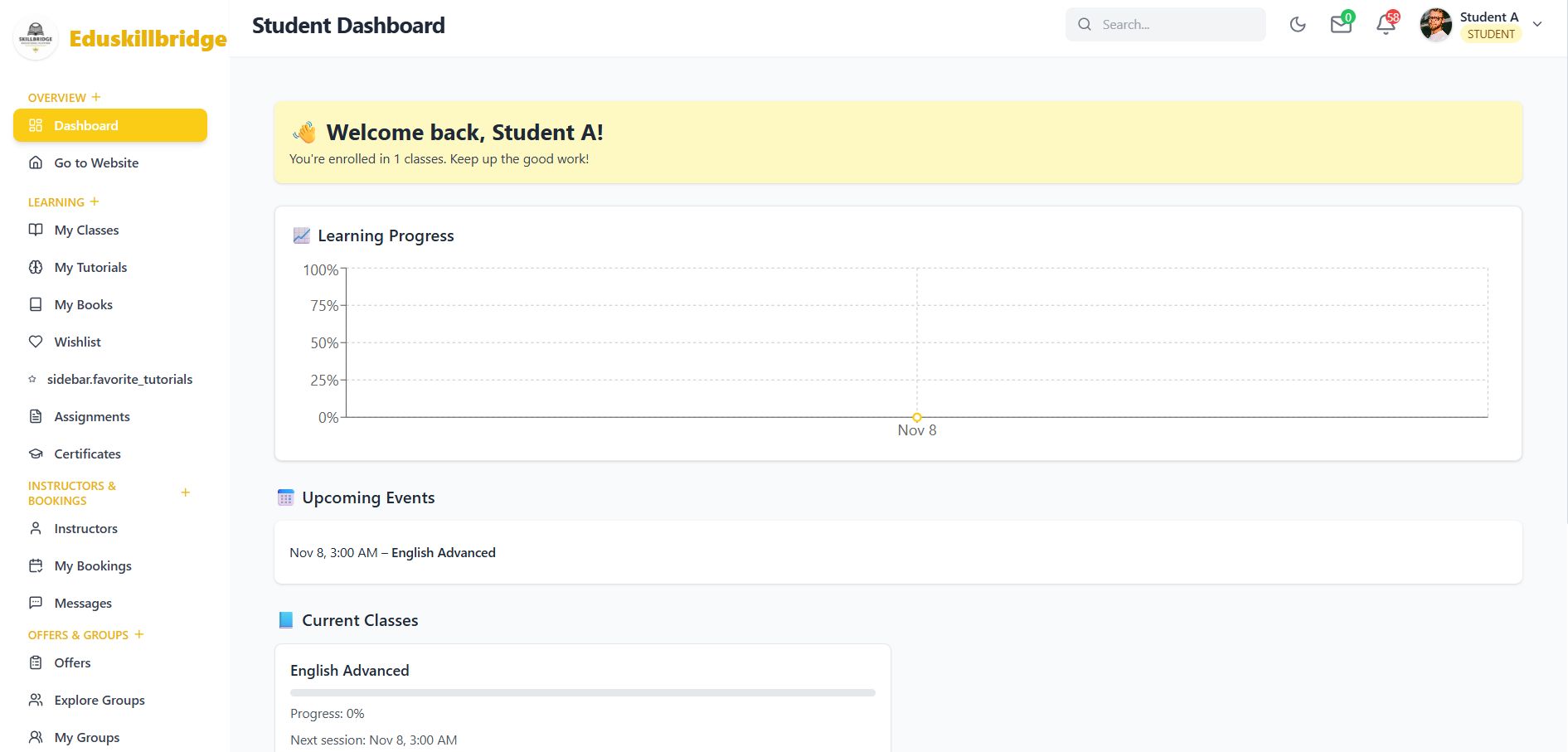Open the mail inbox icon
Image resolution: width=1568 pixels, height=752 pixels.
tap(1341, 25)
